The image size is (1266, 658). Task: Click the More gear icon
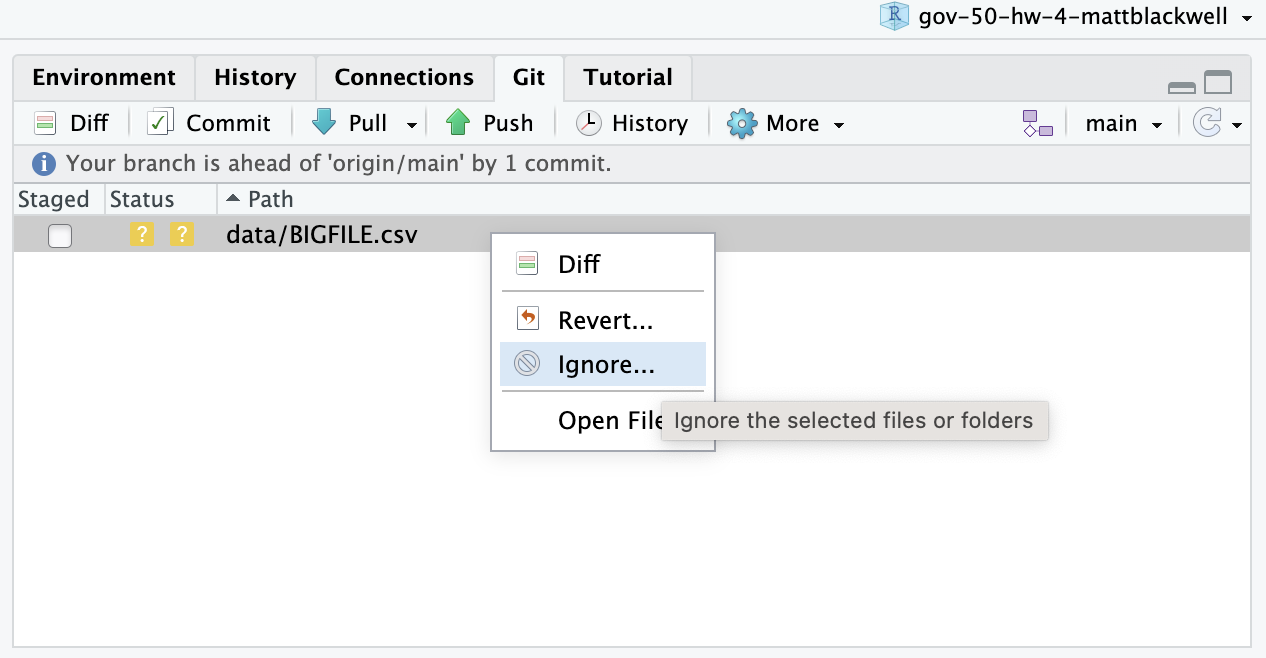point(742,123)
